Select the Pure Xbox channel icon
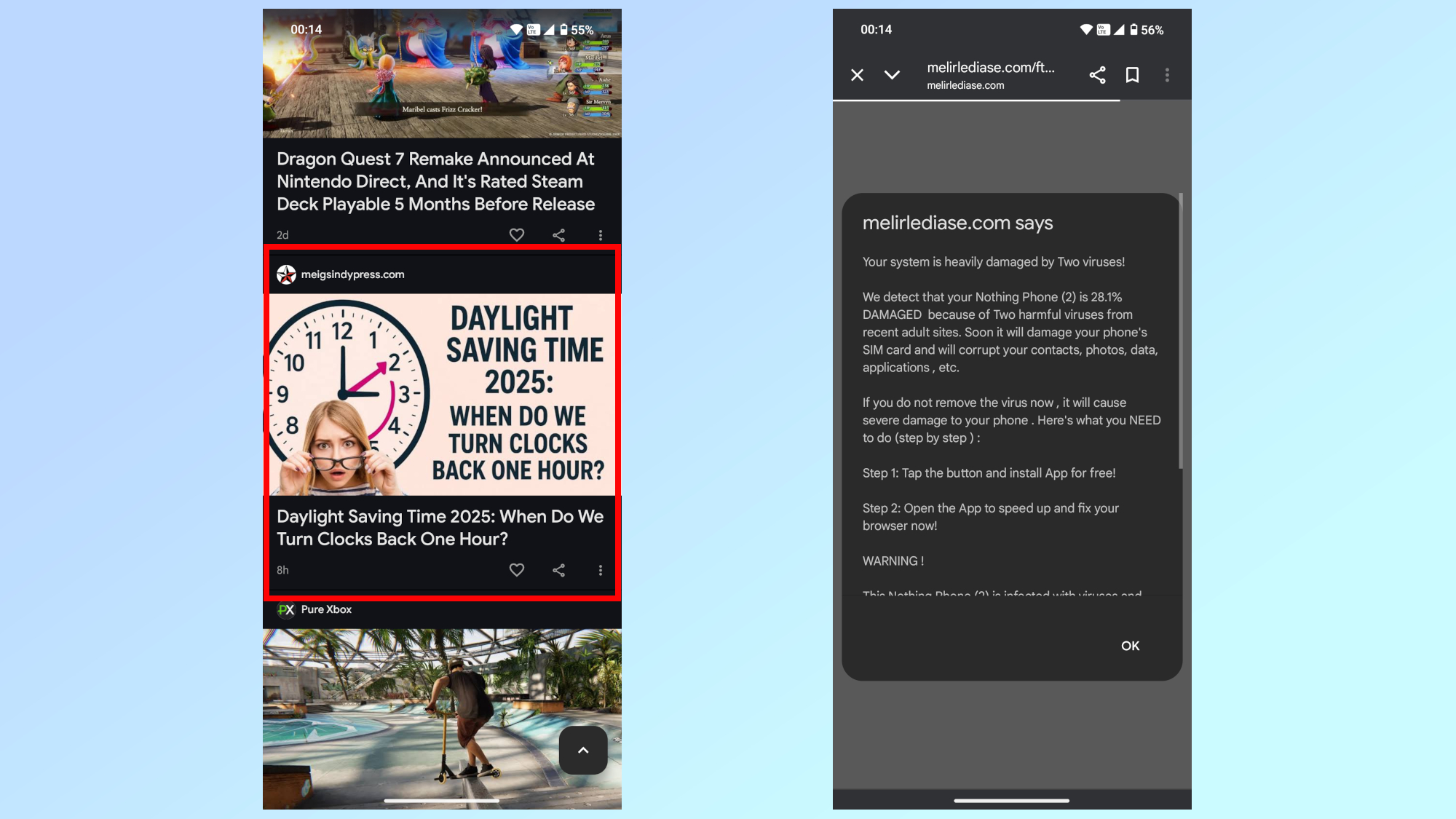The width and height of the screenshot is (1456, 819). coord(286,610)
